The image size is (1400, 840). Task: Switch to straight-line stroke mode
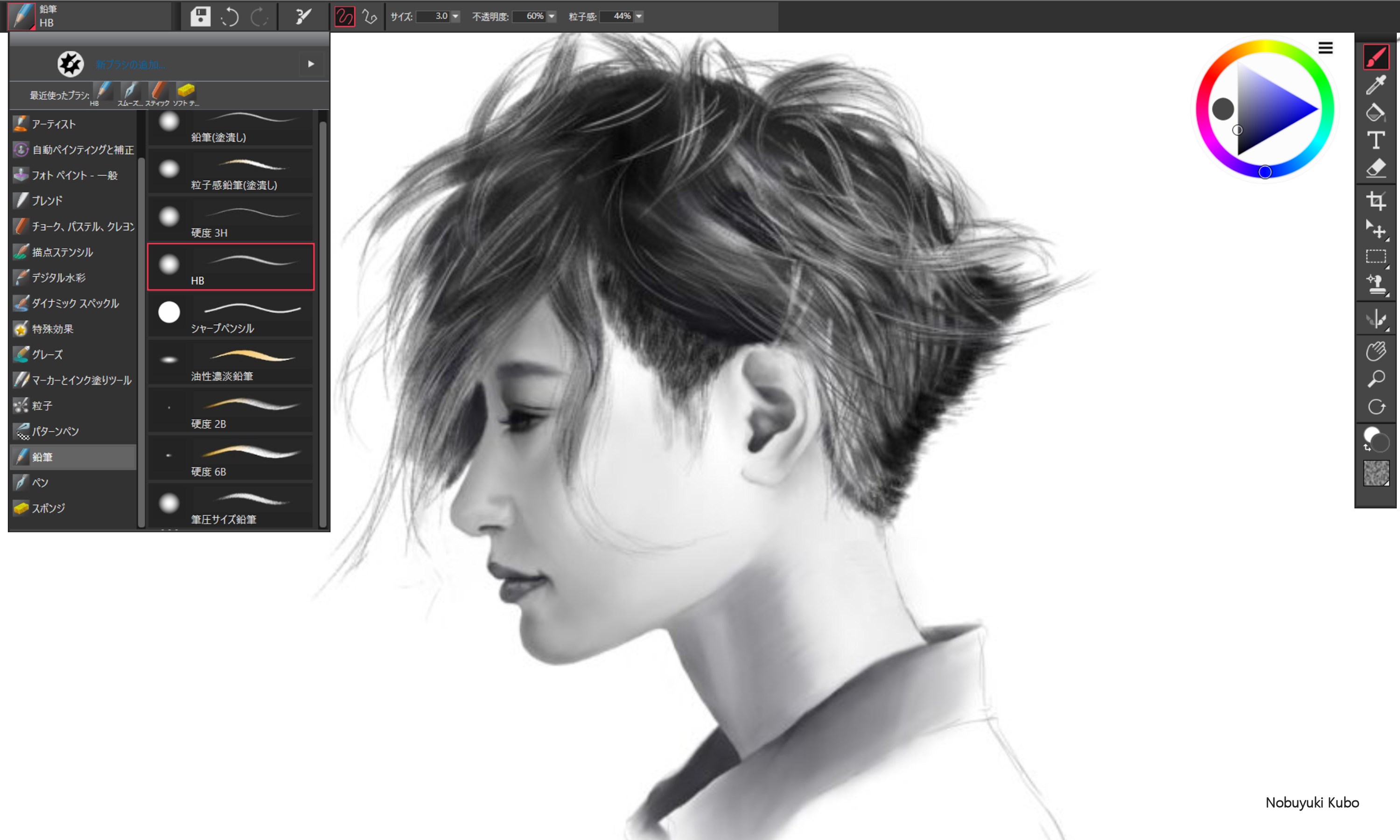pyautogui.click(x=370, y=17)
